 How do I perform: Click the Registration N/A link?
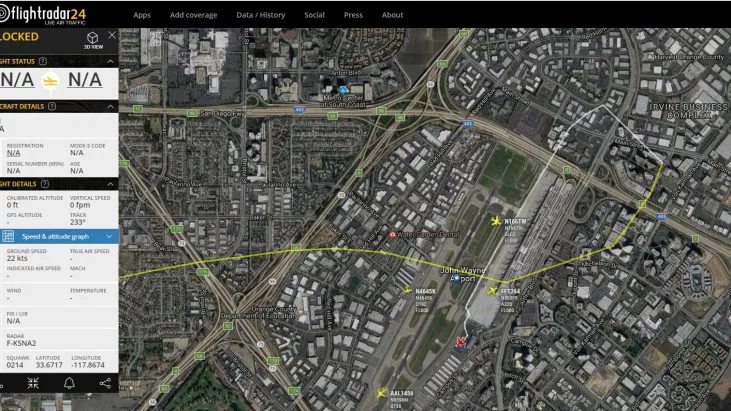point(14,153)
